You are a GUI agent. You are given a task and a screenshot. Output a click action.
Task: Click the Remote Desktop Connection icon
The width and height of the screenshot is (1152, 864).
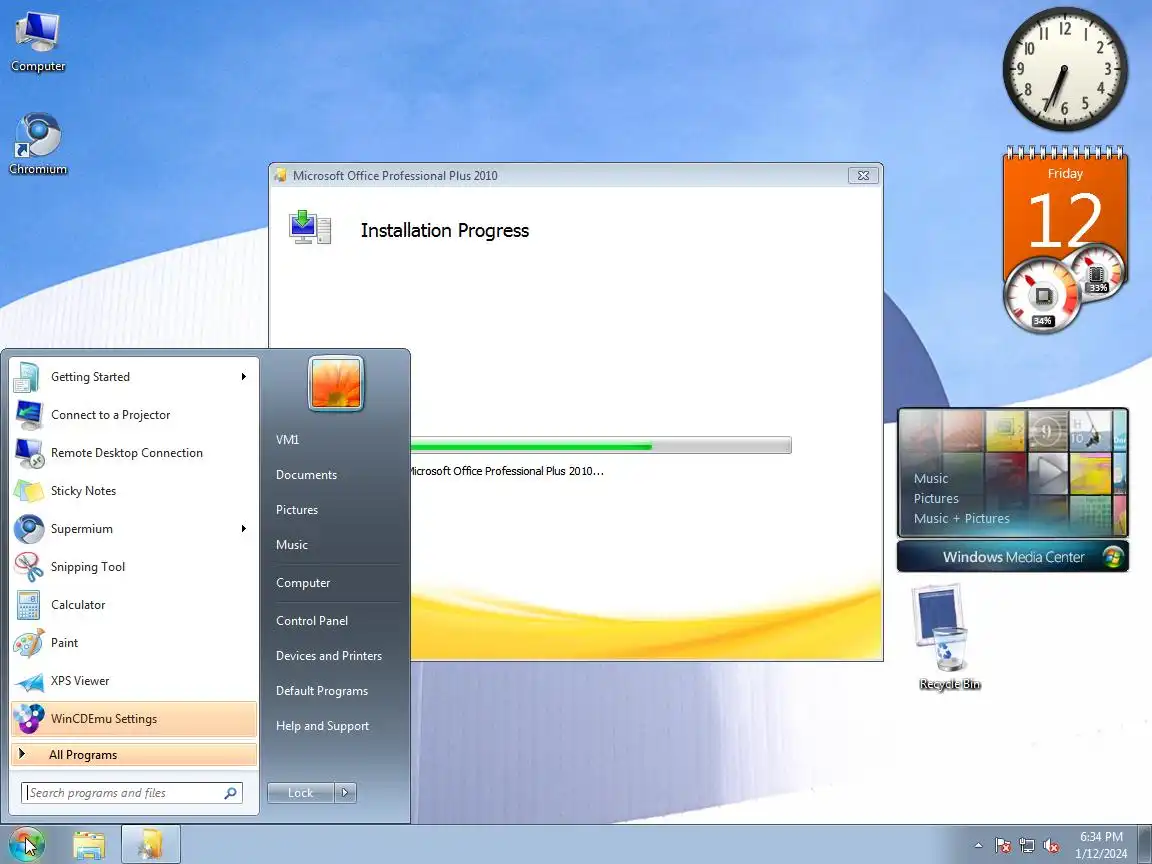pyautogui.click(x=29, y=453)
